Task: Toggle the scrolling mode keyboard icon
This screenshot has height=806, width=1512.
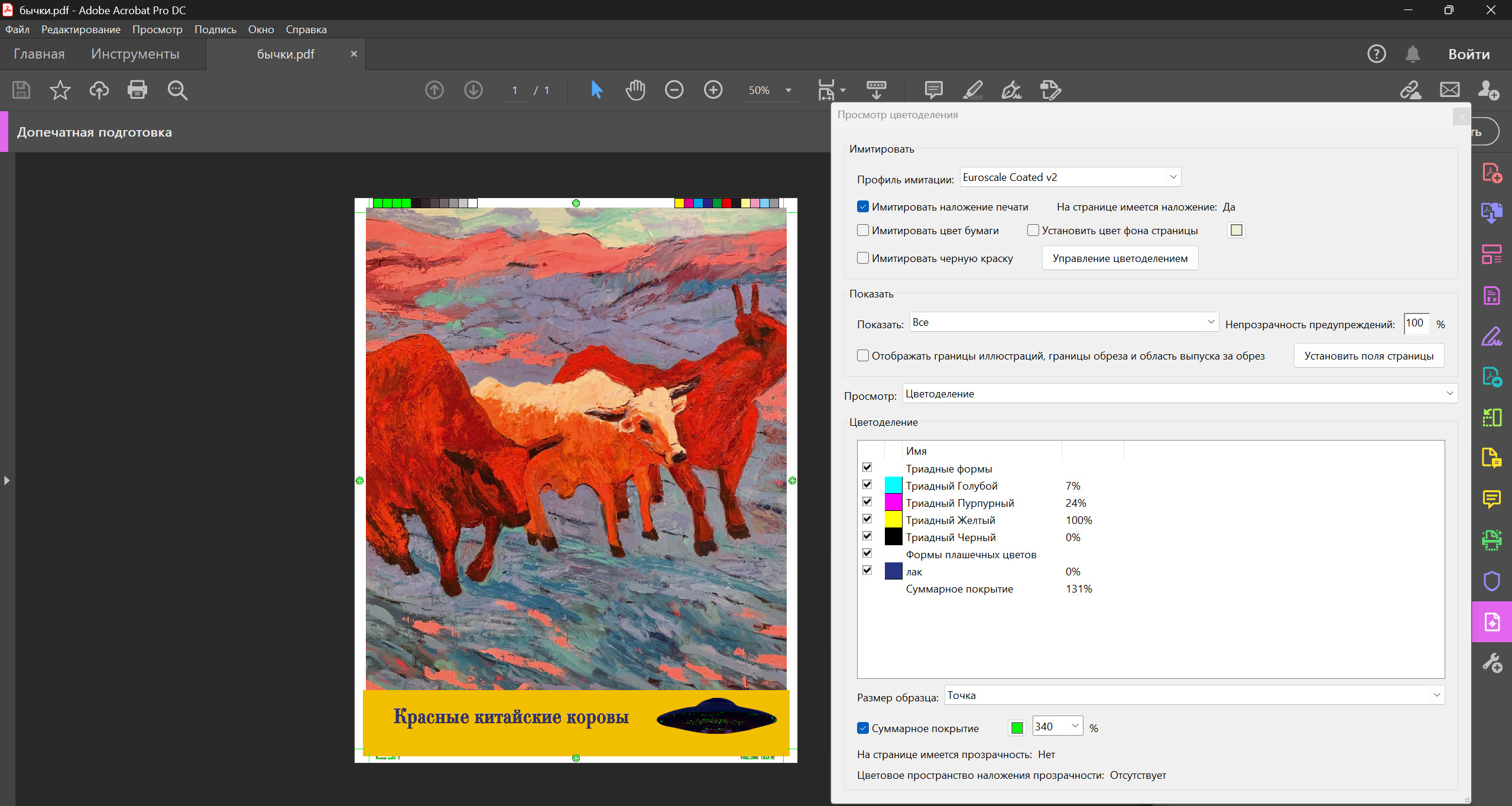Action: 876,90
